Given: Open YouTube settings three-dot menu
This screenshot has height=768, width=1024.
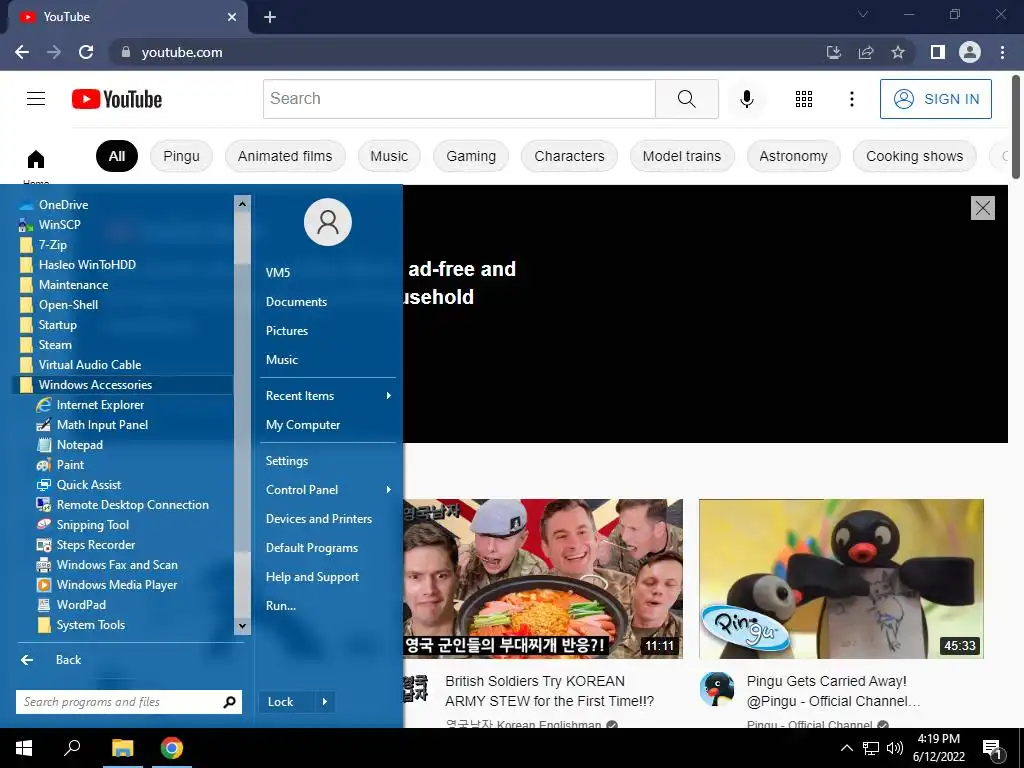Looking at the screenshot, I should [851, 99].
